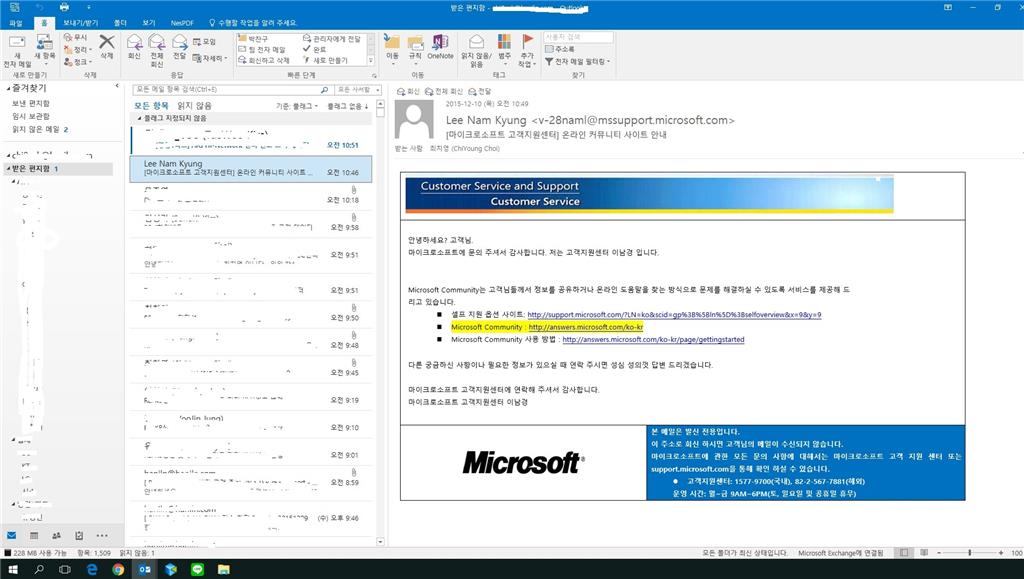Image resolution: width=1024 pixels, height=579 pixels.
Task: Click the 사용자 검색 people search field
Action: pos(578,37)
